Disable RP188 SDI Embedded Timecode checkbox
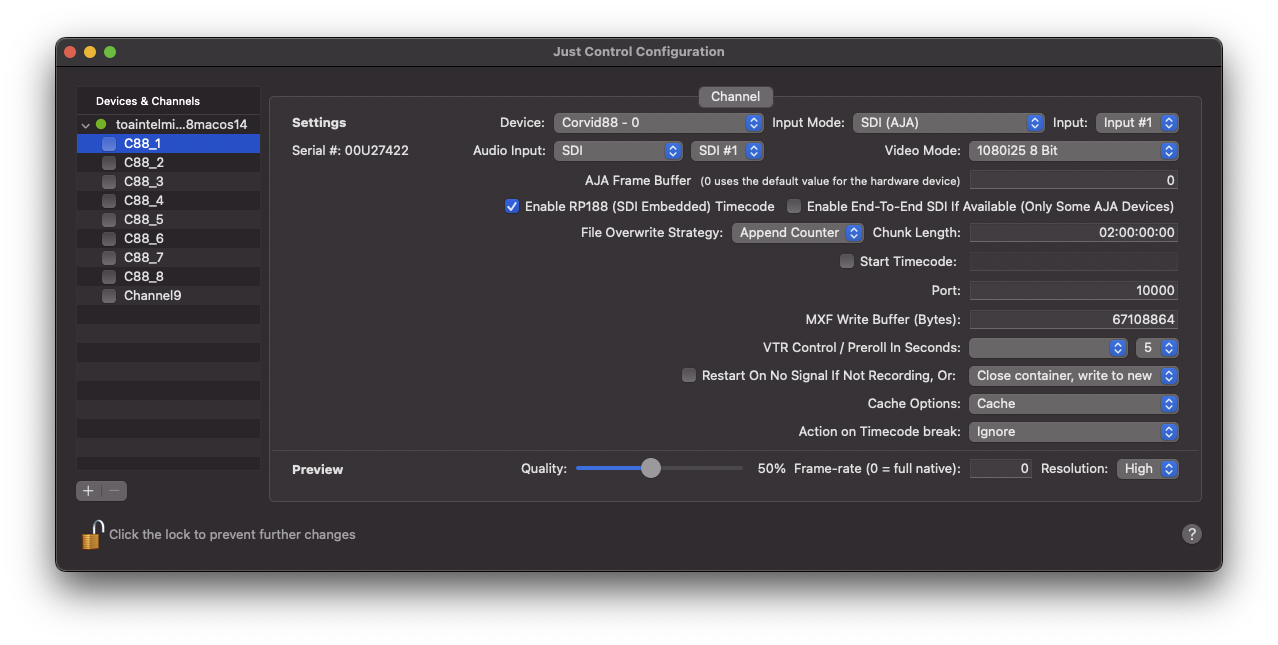The height and width of the screenshot is (645, 1278). point(512,207)
